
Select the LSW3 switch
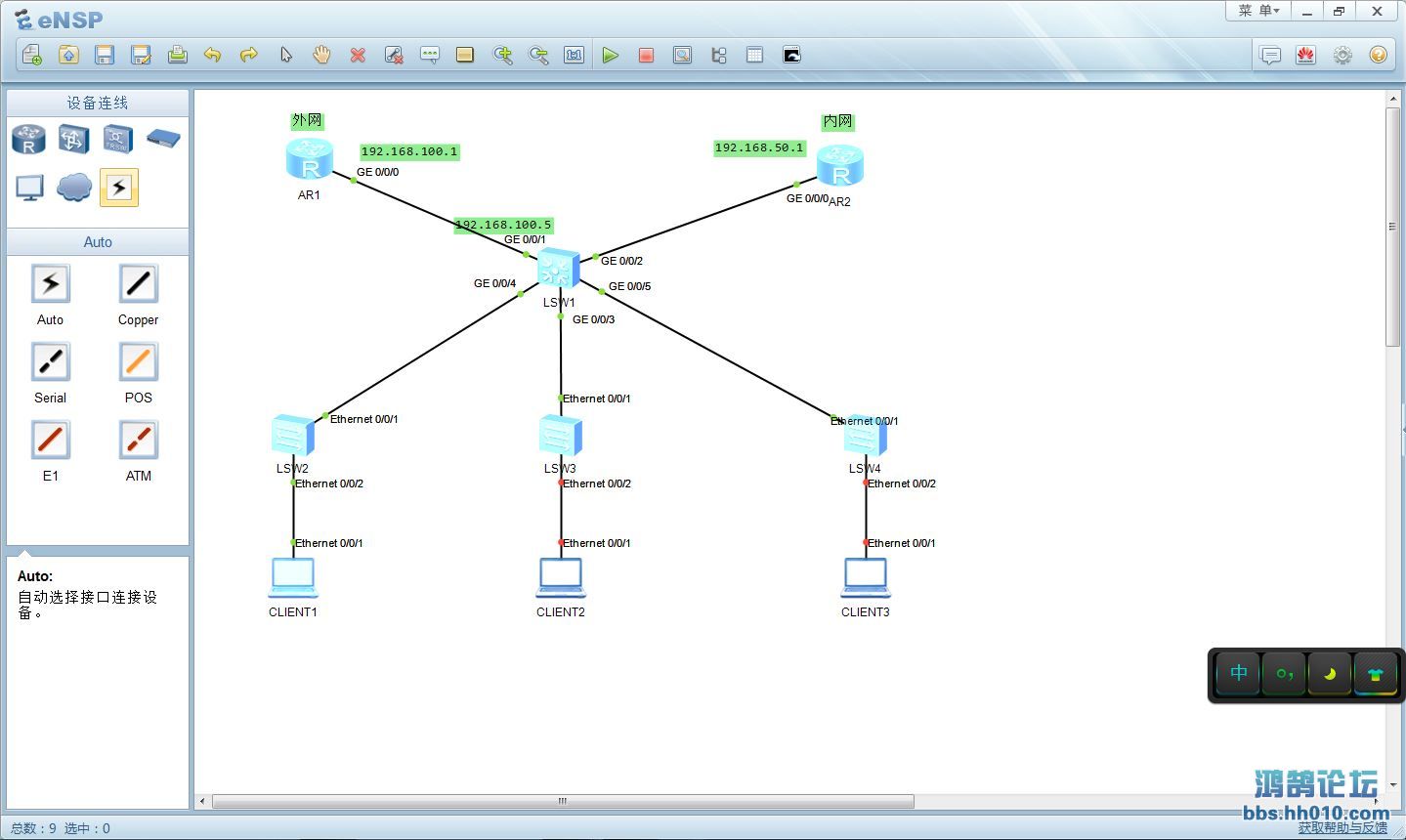[561, 436]
